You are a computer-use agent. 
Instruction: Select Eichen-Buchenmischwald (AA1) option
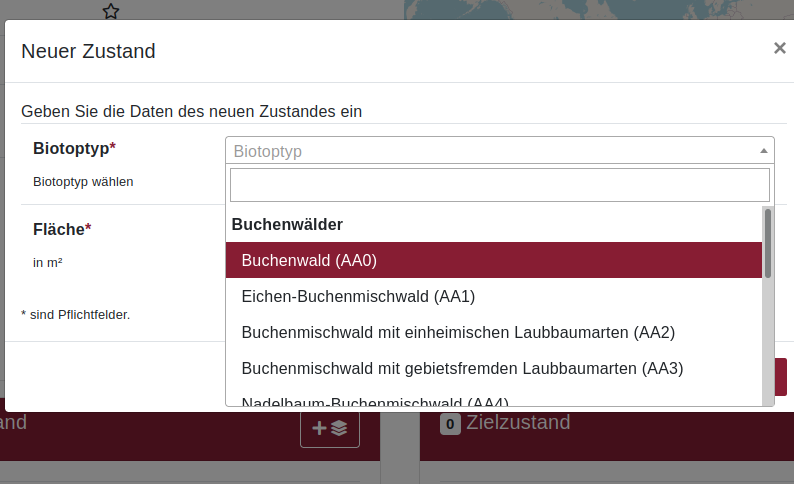click(x=494, y=296)
